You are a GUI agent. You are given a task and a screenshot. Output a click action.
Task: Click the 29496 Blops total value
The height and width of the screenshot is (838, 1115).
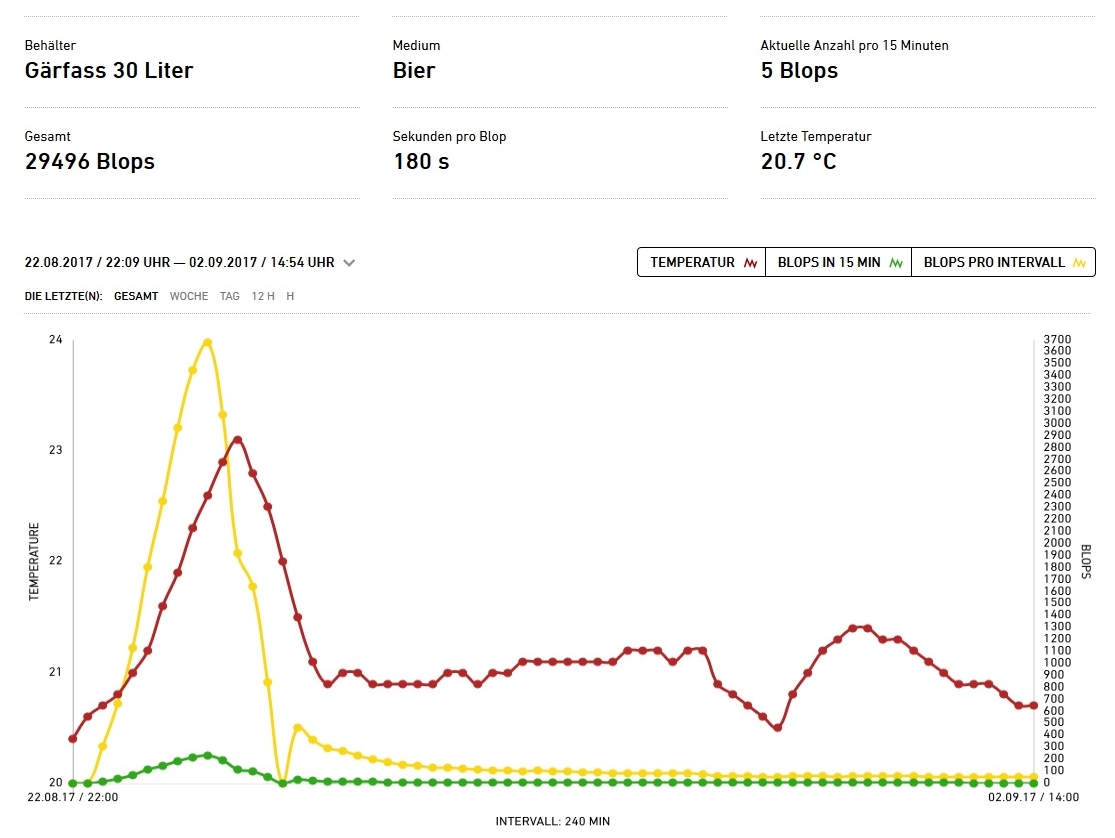(x=90, y=162)
